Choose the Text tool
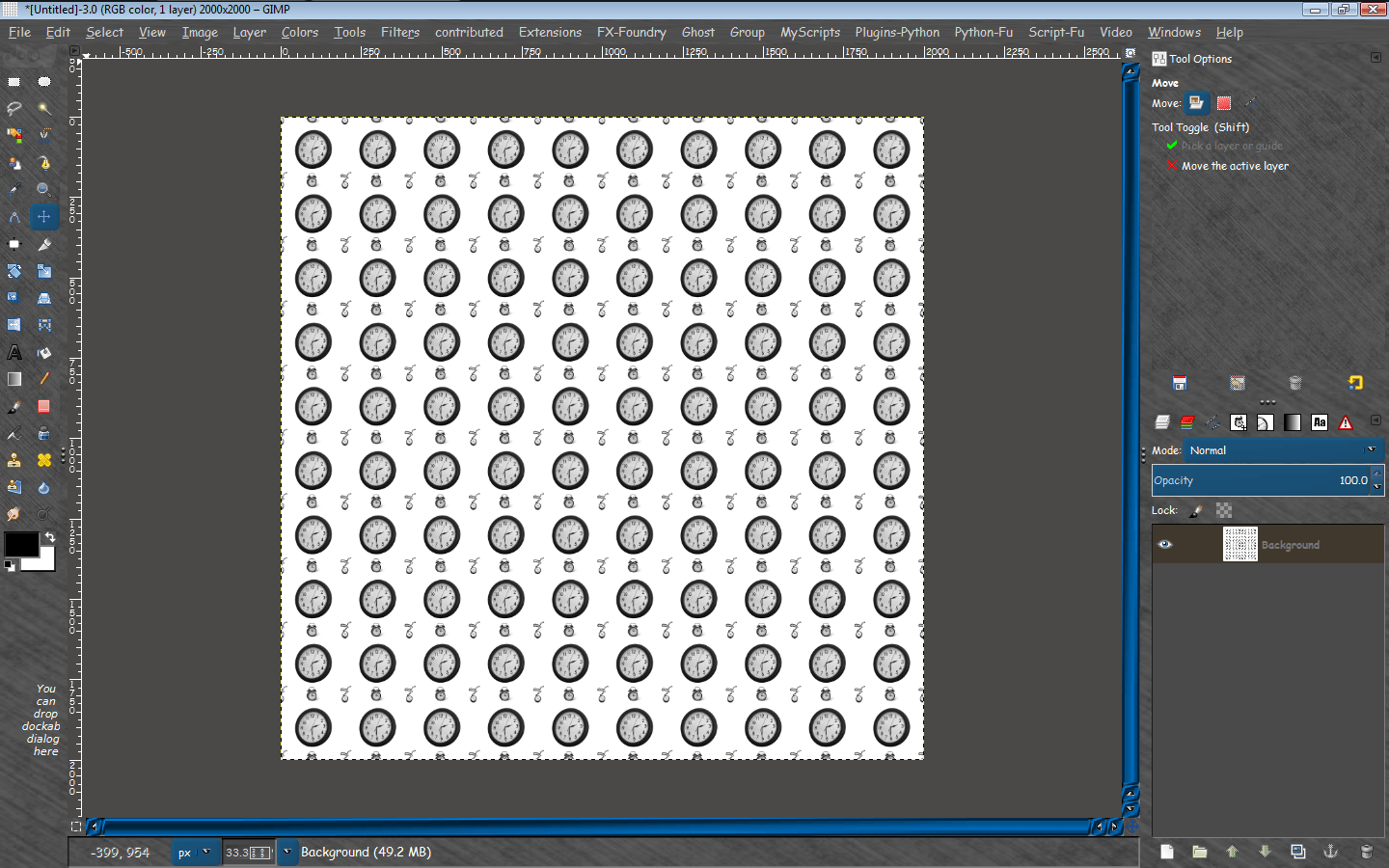The width and height of the screenshot is (1389, 868). coord(14,352)
